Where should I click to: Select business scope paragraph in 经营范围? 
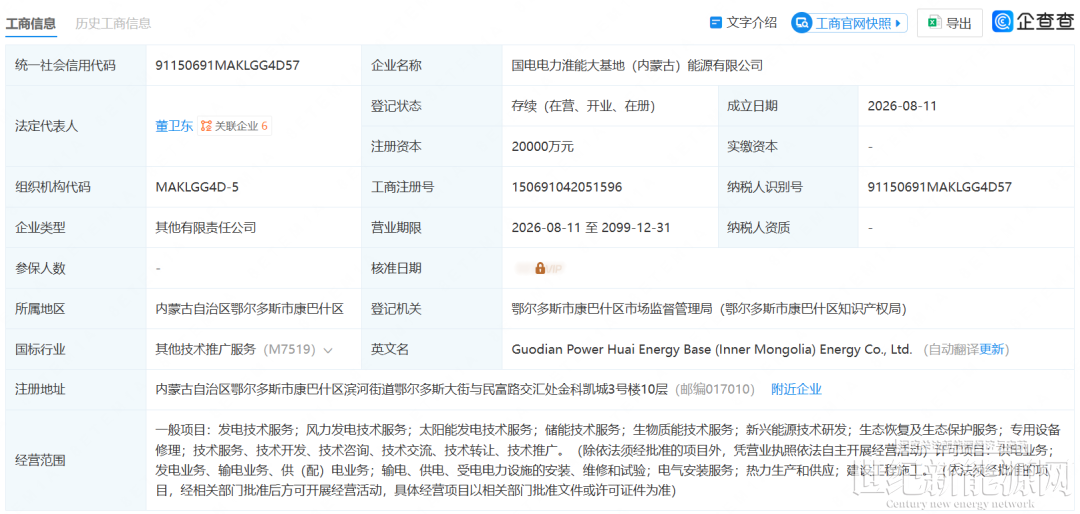[609, 460]
